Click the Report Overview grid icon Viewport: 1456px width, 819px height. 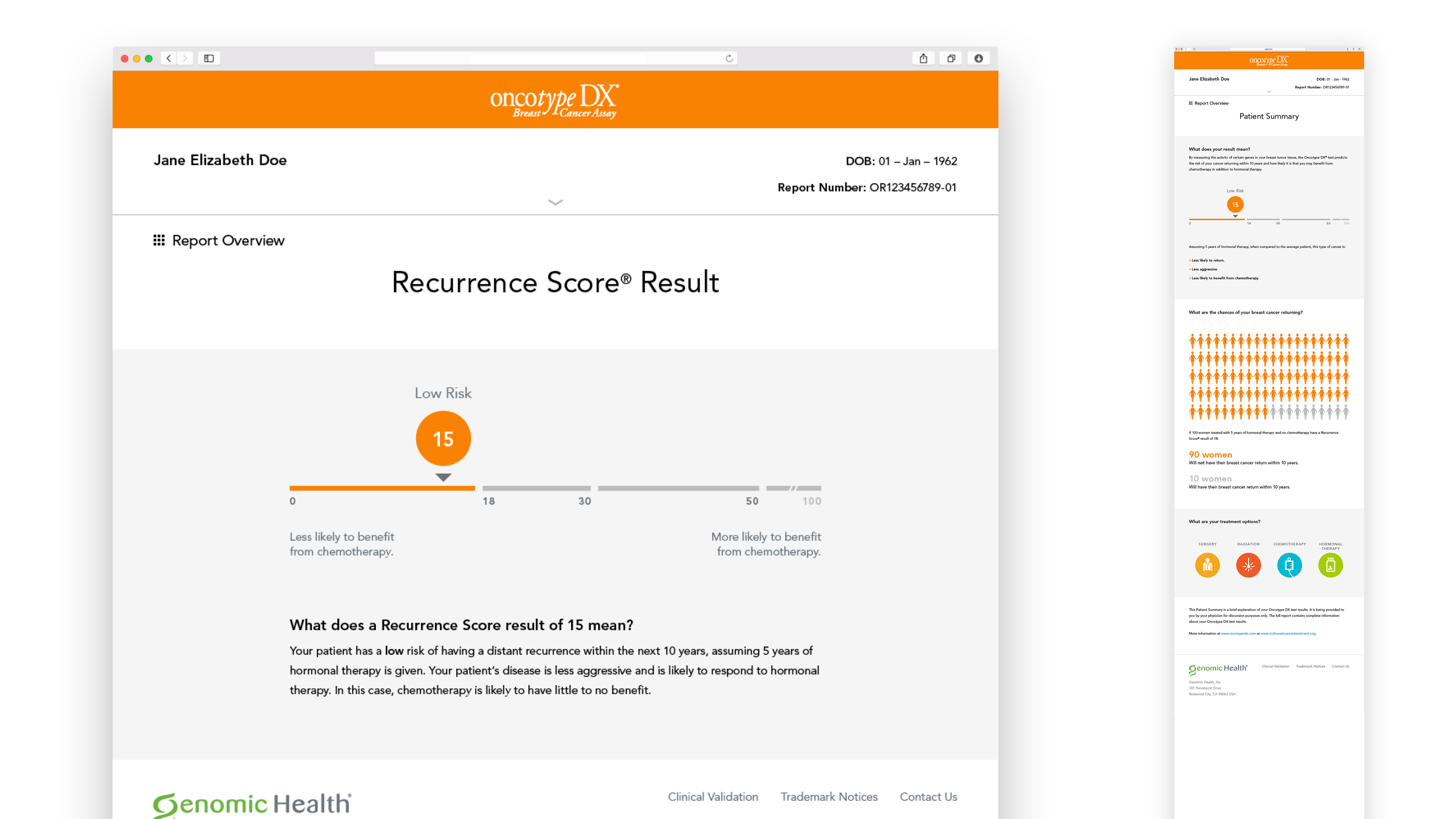point(159,240)
